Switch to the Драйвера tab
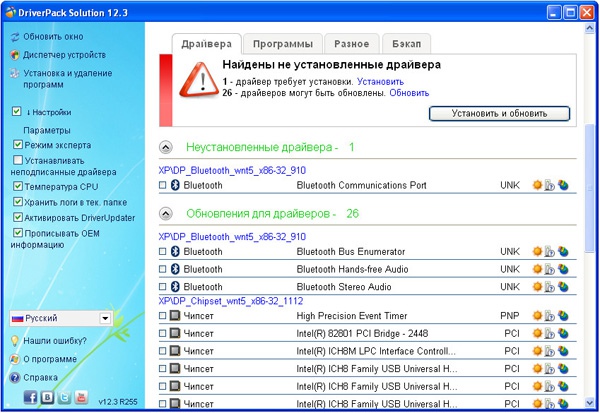This screenshot has width=600, height=413. 207,44
